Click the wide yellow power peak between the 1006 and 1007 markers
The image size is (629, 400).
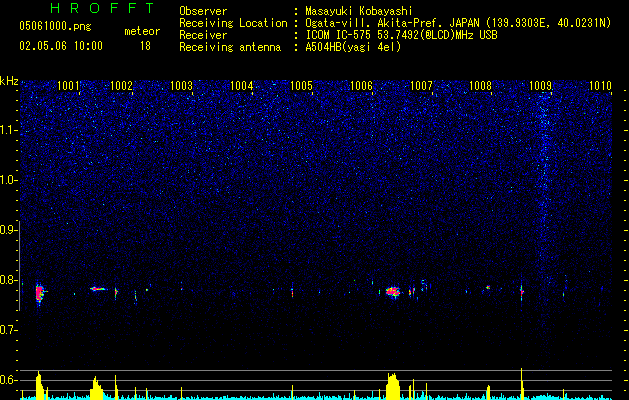(393, 386)
